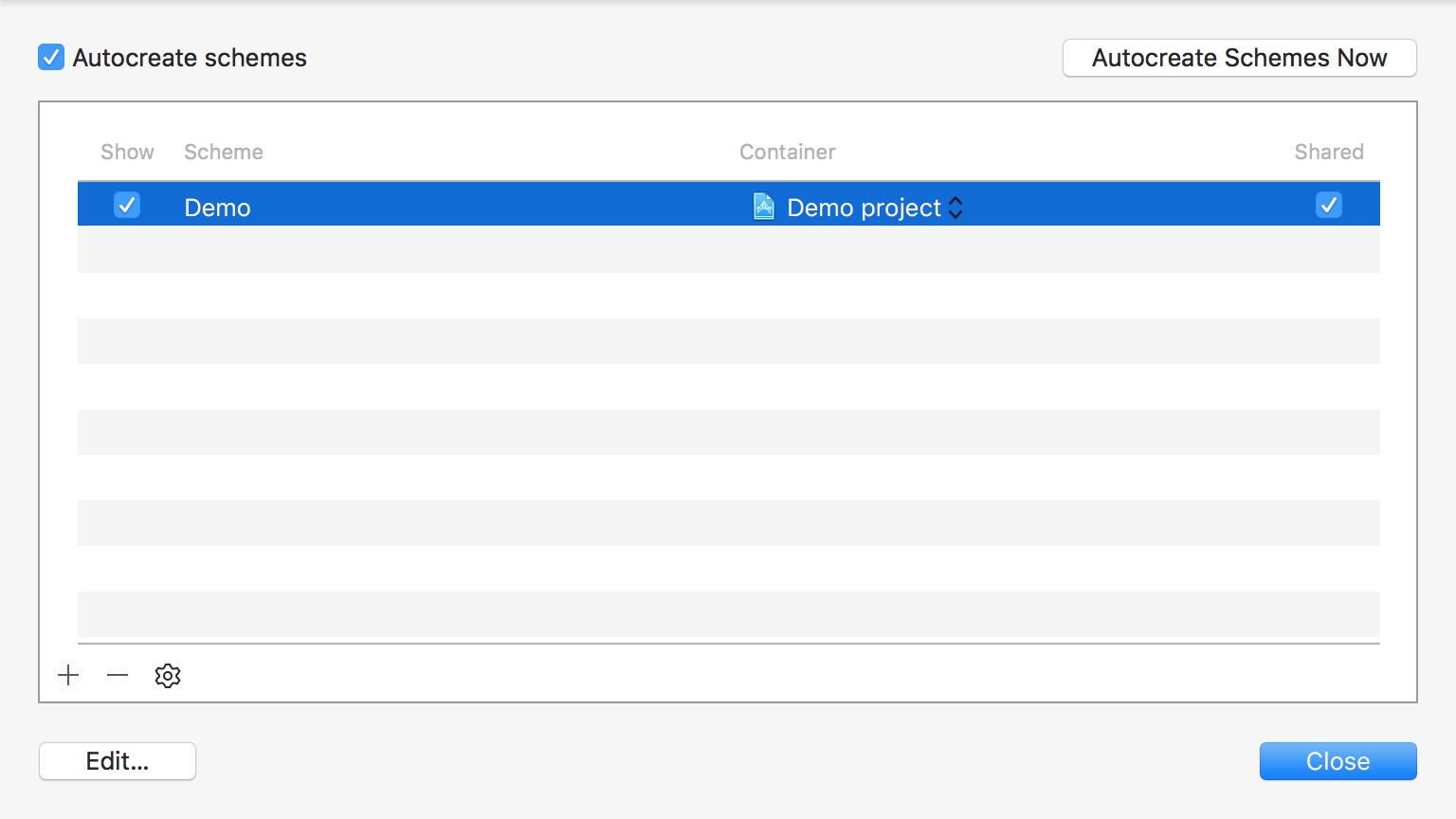Toggle the Show checkbox for Demo scheme
The image size is (1456, 819).
[127, 205]
